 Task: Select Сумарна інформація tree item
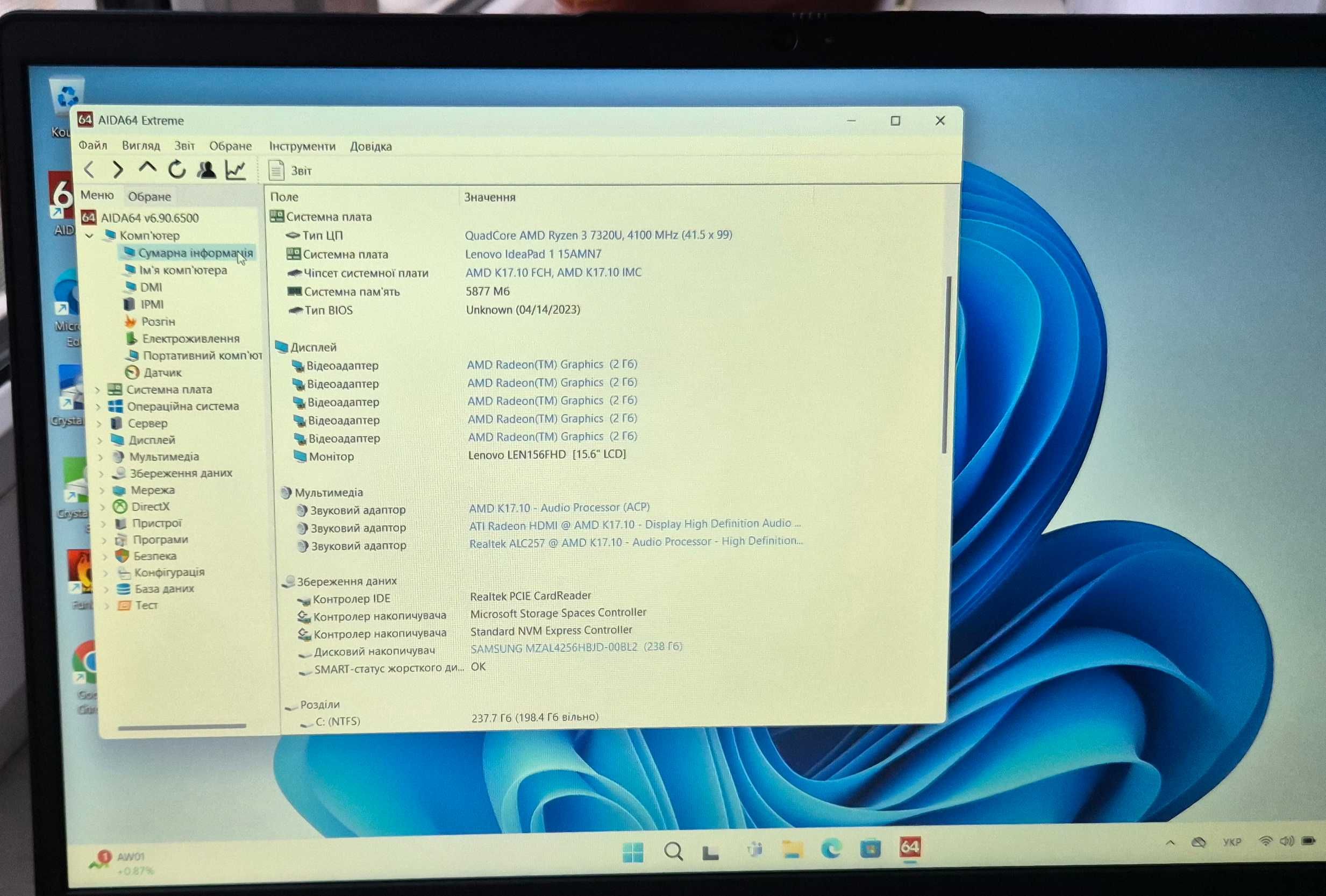pos(188,253)
